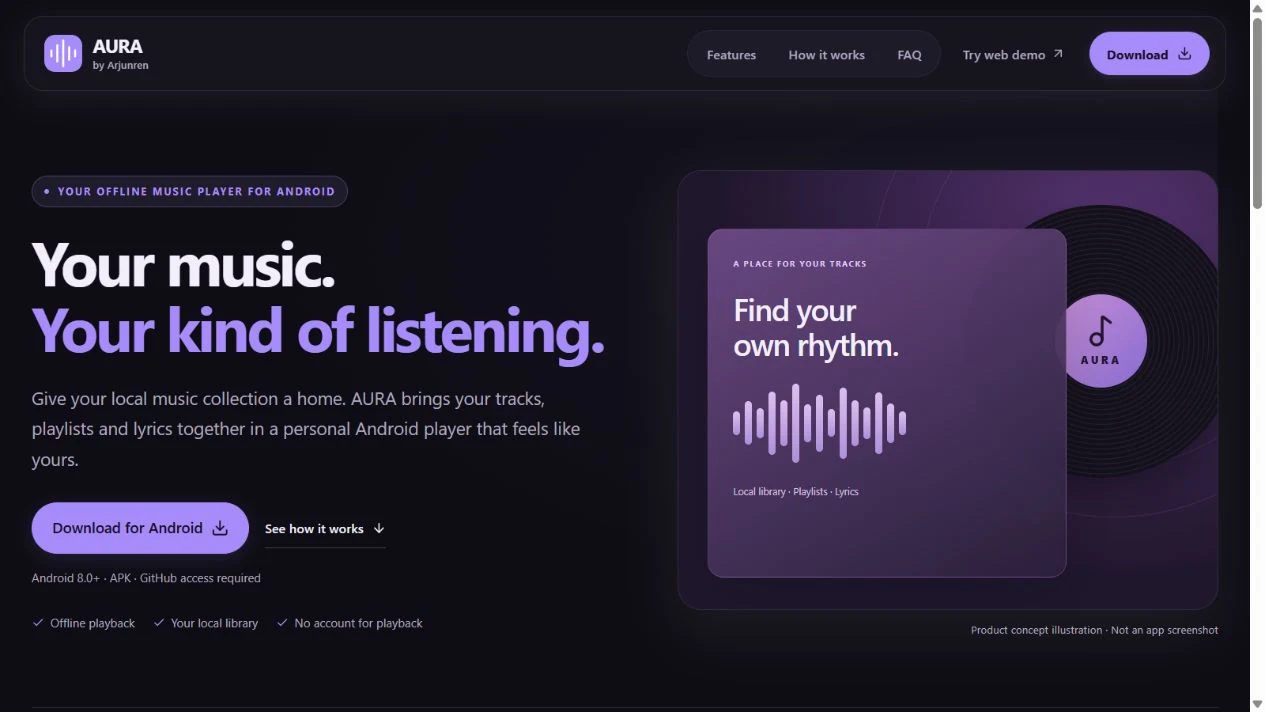
Task: Click the scrollbar down arrow
Action: point(1257,704)
